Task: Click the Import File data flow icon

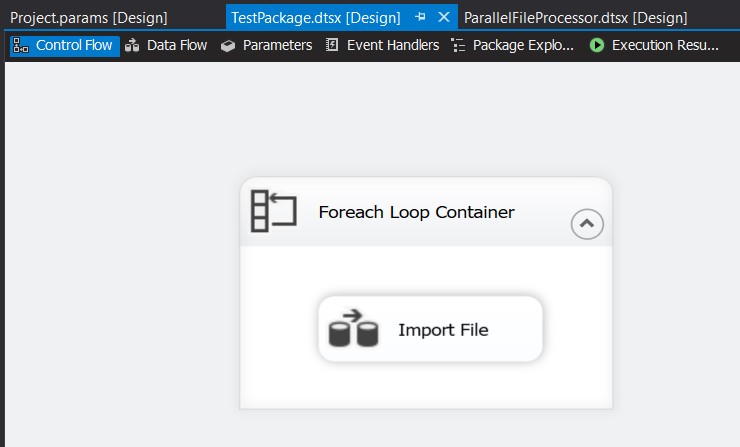Action: (353, 329)
